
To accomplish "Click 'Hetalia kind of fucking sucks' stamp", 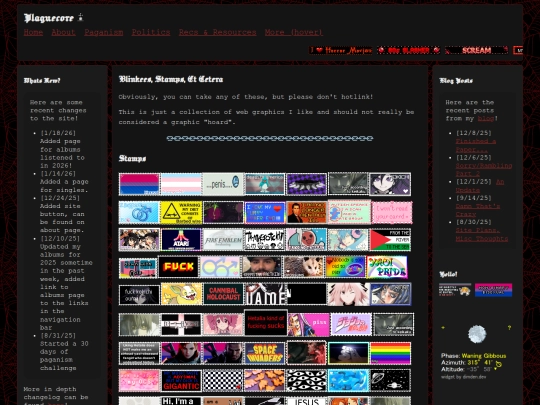I will 266,323.
